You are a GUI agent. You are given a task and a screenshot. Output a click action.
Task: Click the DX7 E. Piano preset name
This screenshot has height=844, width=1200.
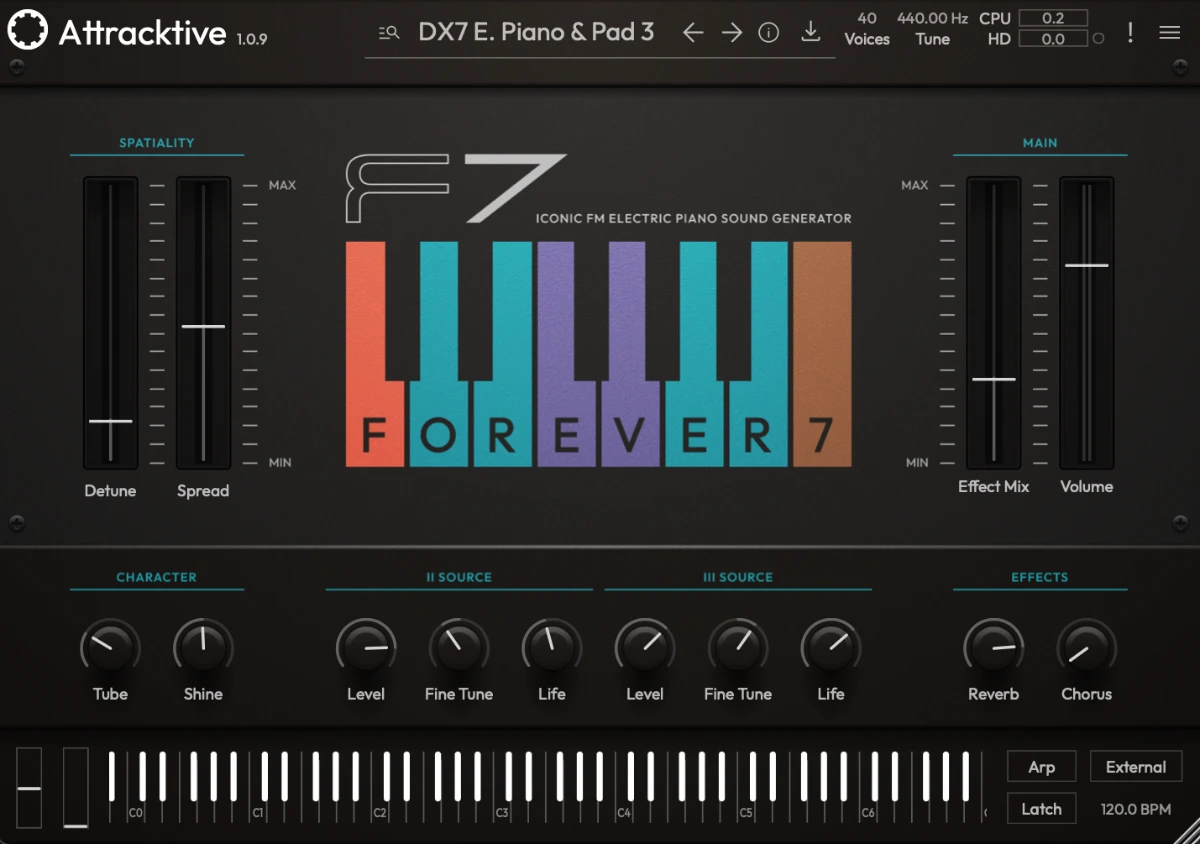coord(536,32)
